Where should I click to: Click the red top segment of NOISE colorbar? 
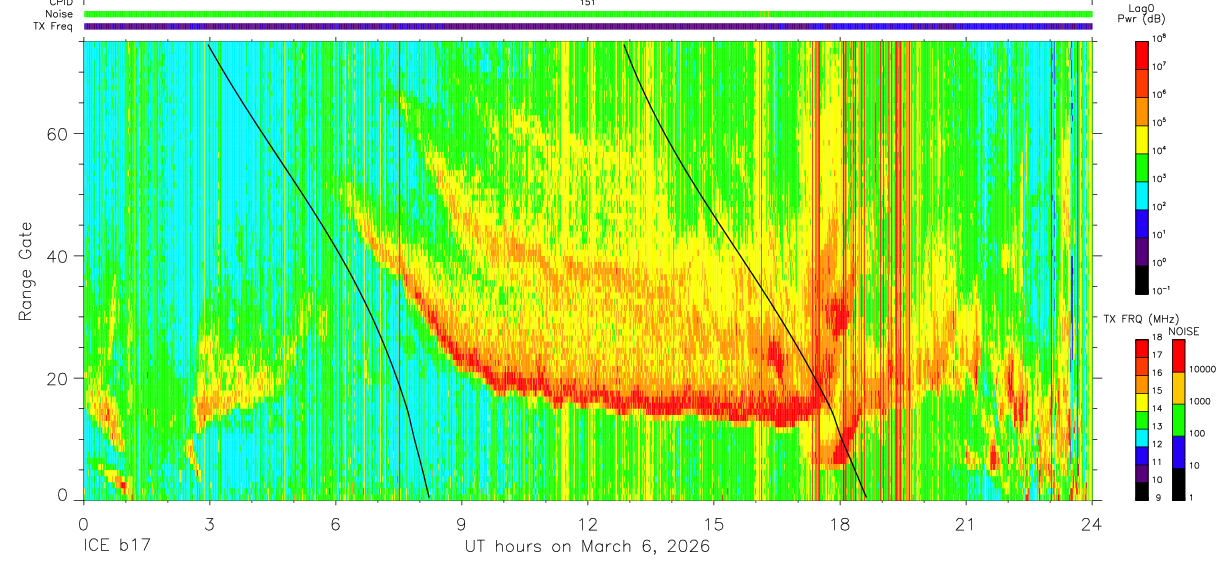point(1177,356)
